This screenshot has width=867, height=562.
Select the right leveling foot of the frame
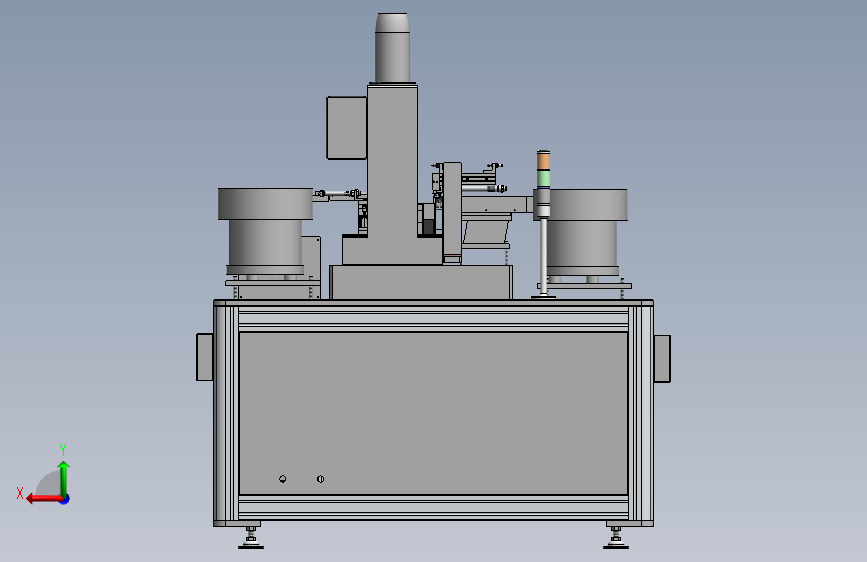pos(616,537)
